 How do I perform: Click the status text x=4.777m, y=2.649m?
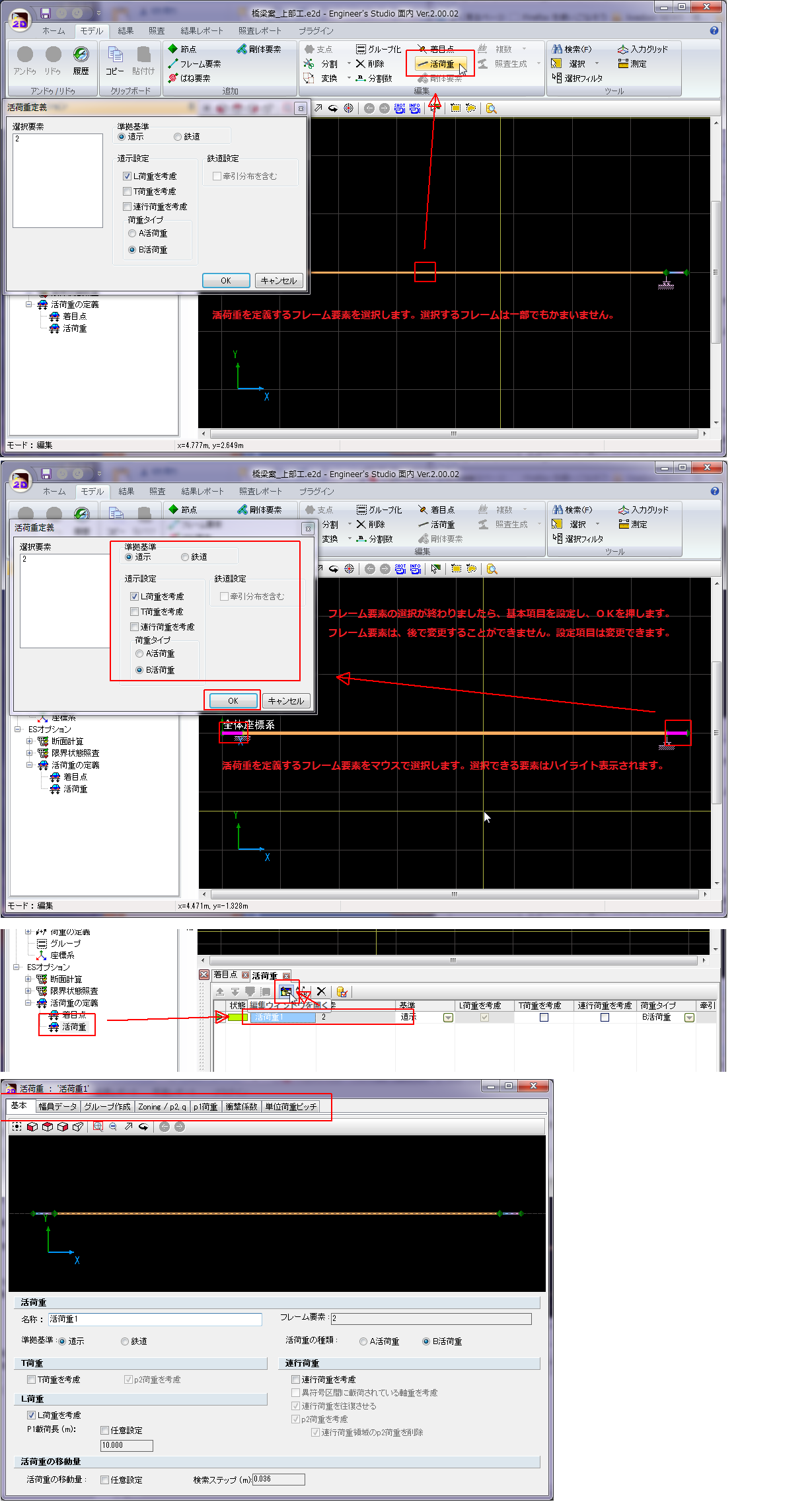click(x=210, y=445)
